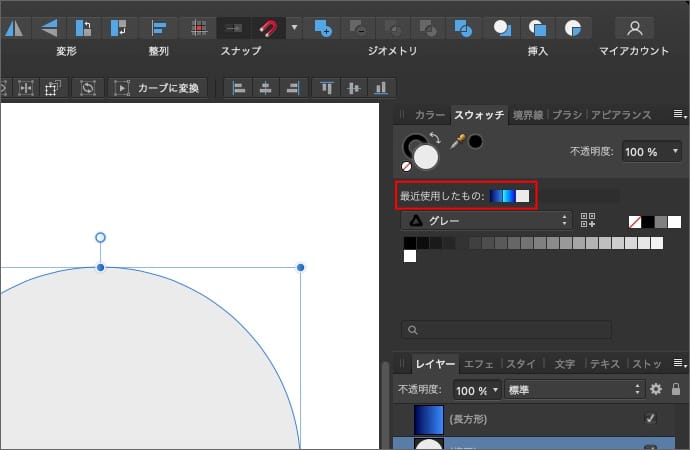
Task: Set color to none swatch under selector
Action: coord(406,167)
